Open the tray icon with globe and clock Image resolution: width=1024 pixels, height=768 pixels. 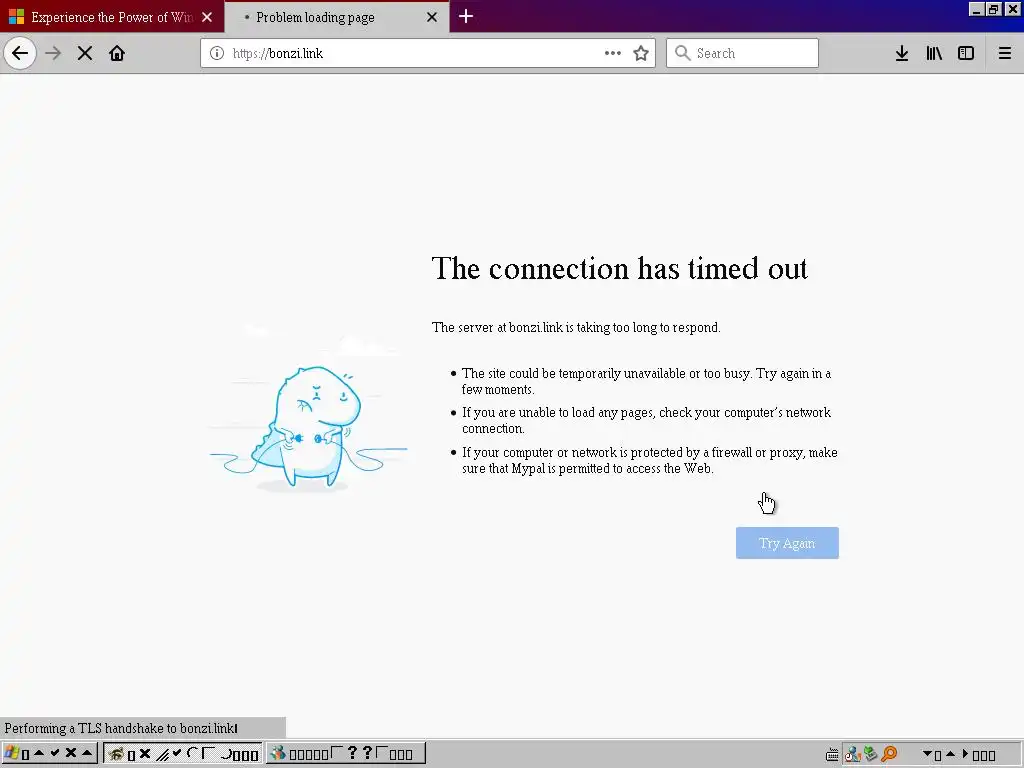(x=852, y=754)
